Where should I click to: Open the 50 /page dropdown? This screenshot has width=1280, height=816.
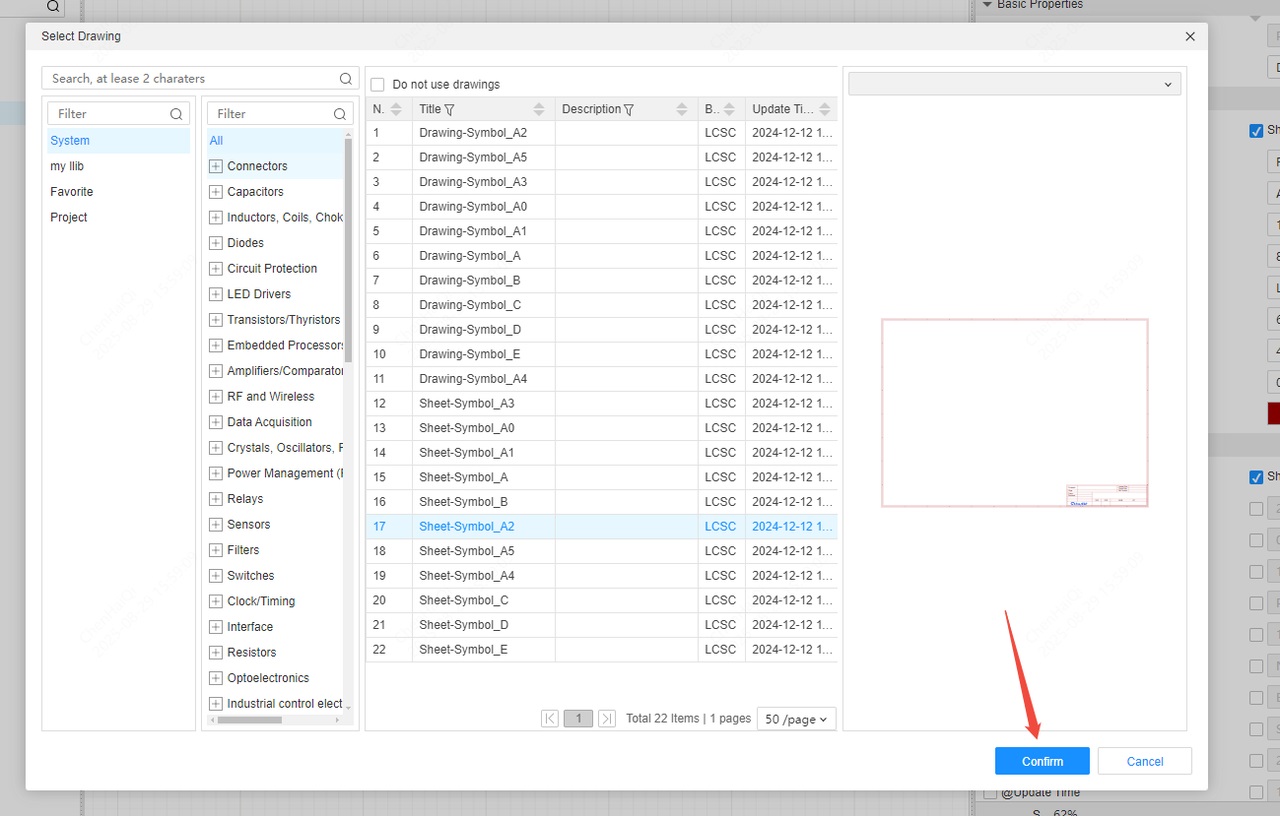pos(796,719)
